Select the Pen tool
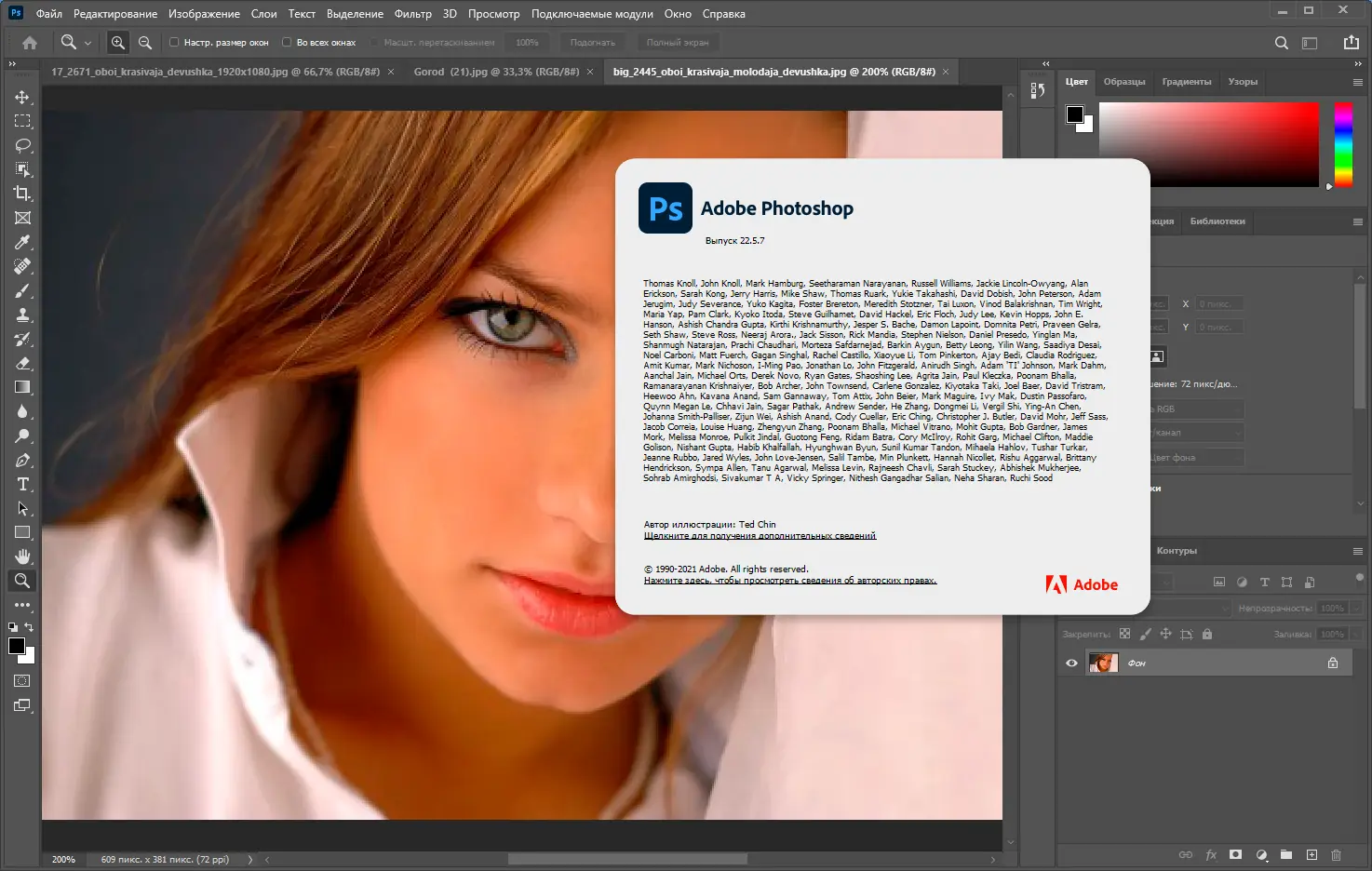The height and width of the screenshot is (871, 1372). click(x=21, y=460)
